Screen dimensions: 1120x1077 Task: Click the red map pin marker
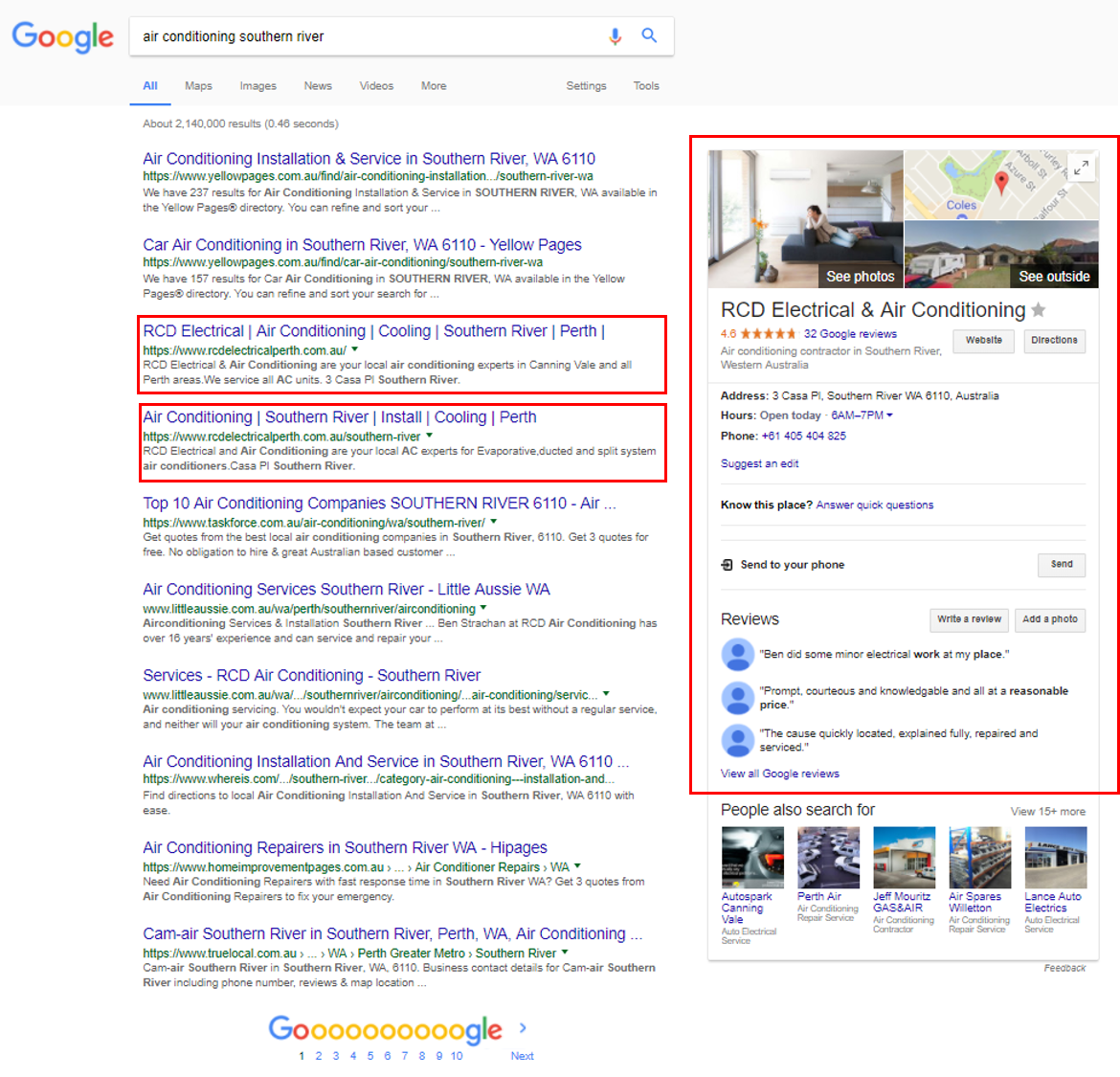point(1001,182)
